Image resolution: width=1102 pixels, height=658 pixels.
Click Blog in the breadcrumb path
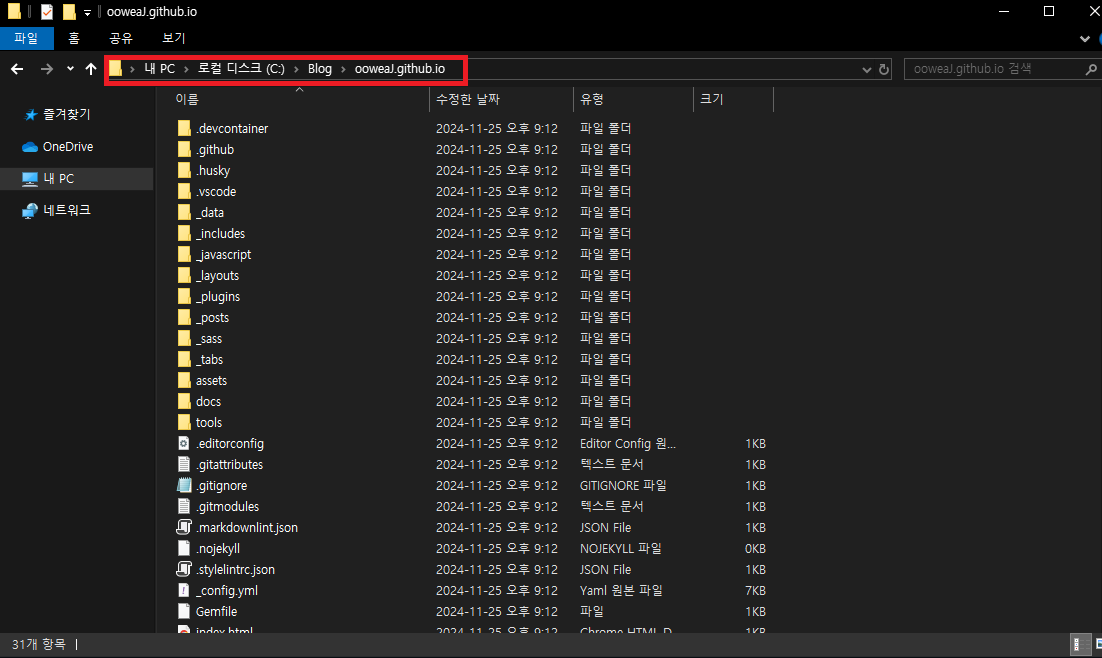pos(319,69)
